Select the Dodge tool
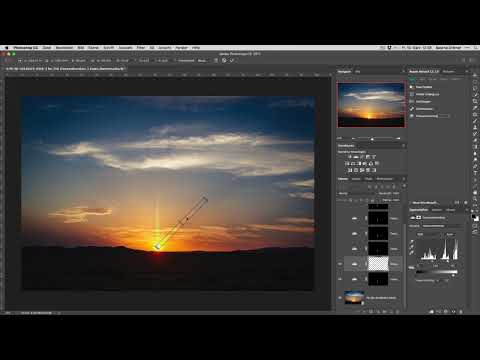480x360 pixels. point(475,160)
